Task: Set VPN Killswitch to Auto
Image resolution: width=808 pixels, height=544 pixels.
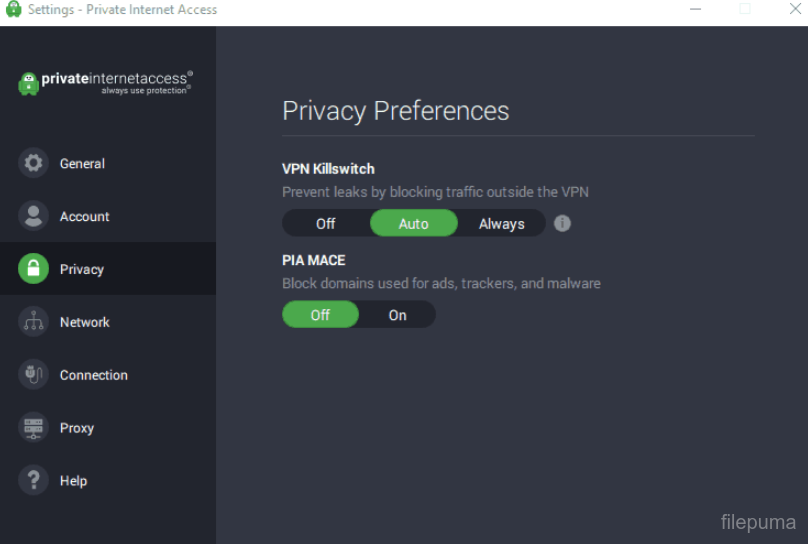Action: click(x=413, y=223)
